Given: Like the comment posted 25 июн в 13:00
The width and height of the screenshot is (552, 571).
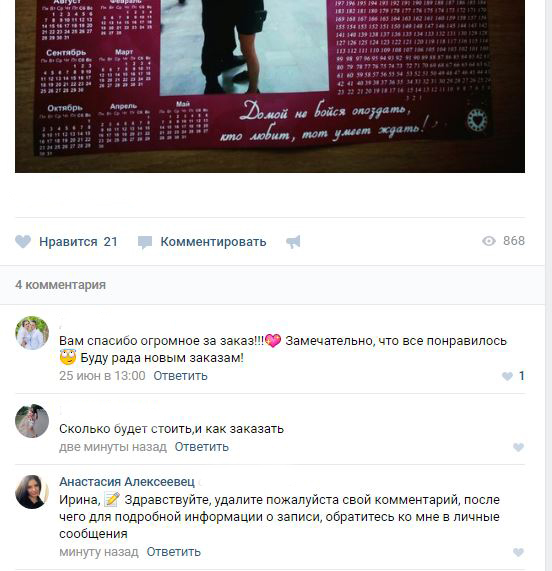Looking at the screenshot, I should coord(507,376).
